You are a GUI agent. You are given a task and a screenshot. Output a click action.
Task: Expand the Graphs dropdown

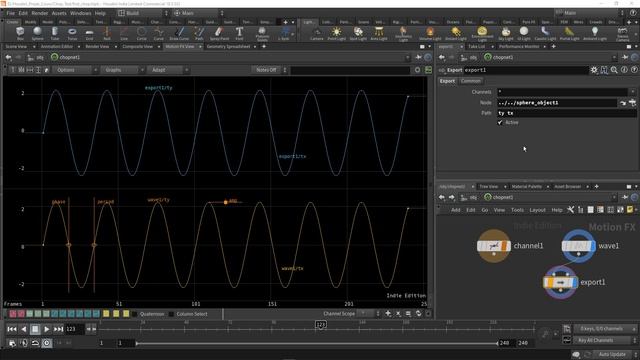123,70
